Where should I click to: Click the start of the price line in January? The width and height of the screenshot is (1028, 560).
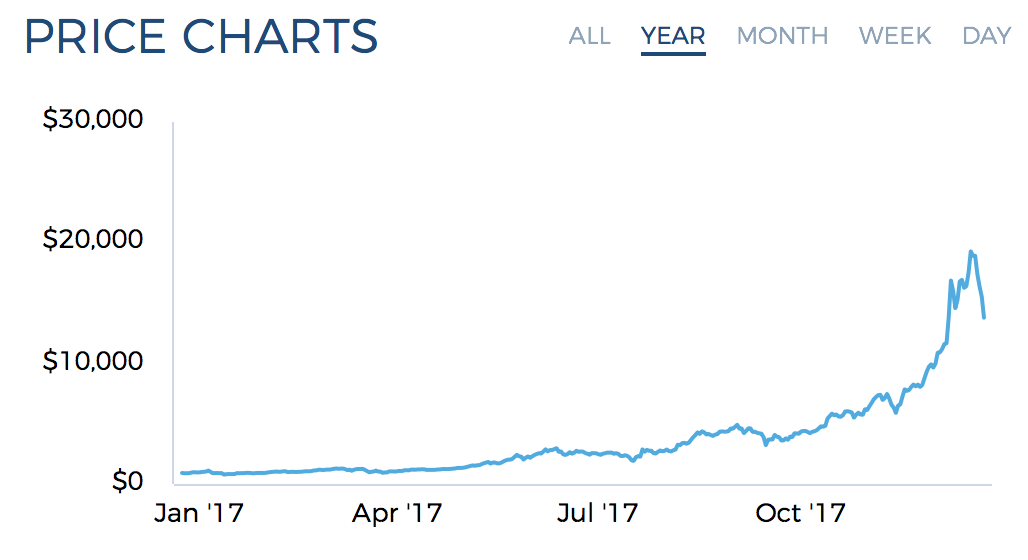(x=182, y=473)
